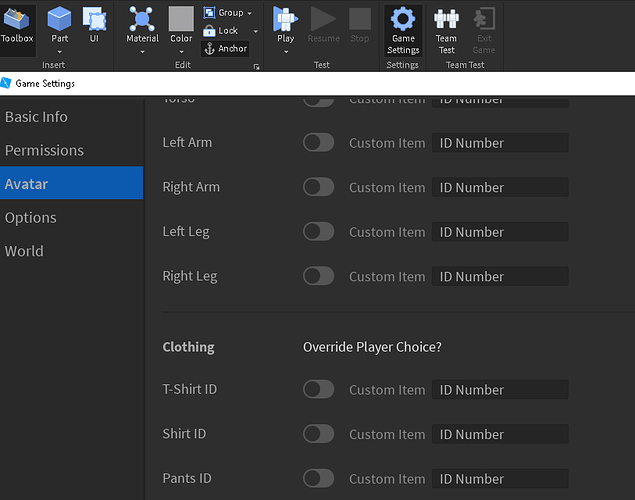Click the Shirt ID number field
635x500 pixels.
tap(500, 434)
